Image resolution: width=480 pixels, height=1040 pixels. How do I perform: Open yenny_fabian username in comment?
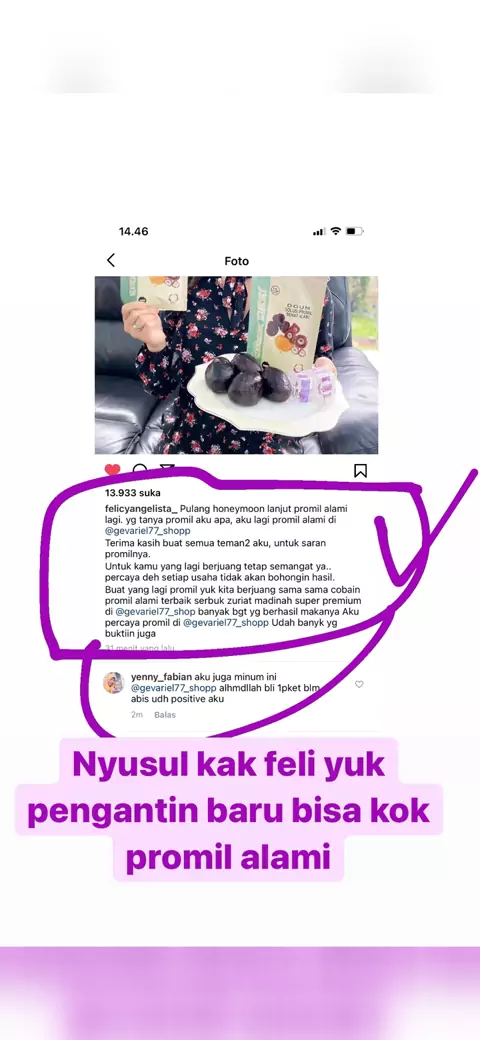(157, 677)
